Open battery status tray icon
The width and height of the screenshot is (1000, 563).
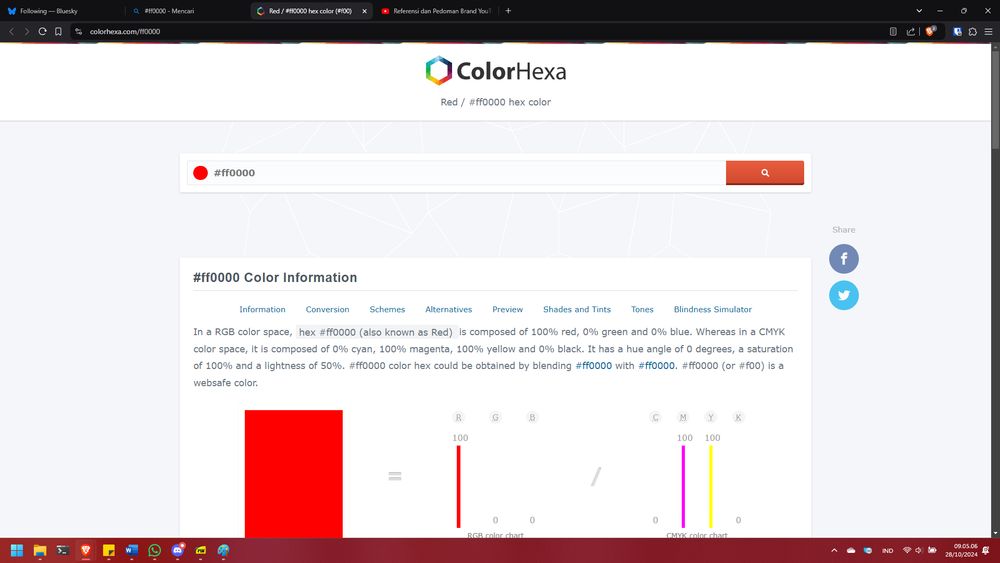click(932, 550)
